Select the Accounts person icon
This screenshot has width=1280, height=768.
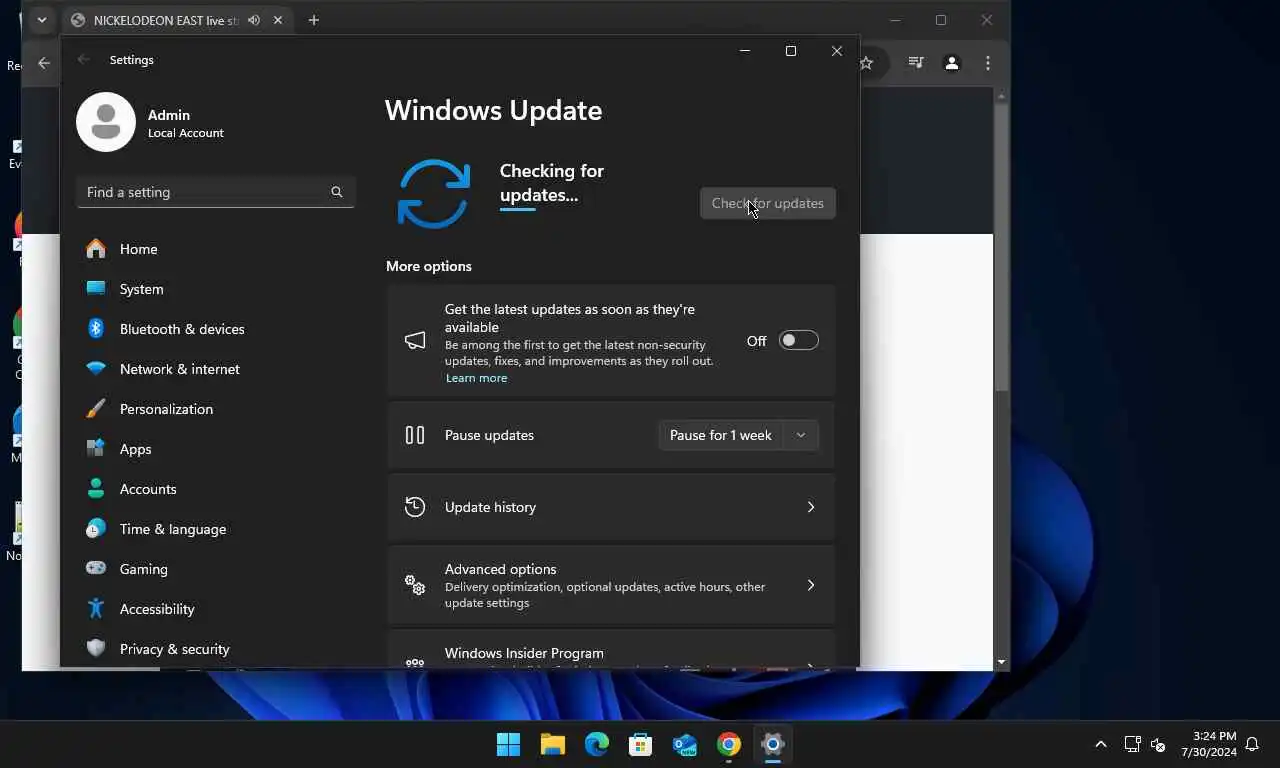click(96, 489)
